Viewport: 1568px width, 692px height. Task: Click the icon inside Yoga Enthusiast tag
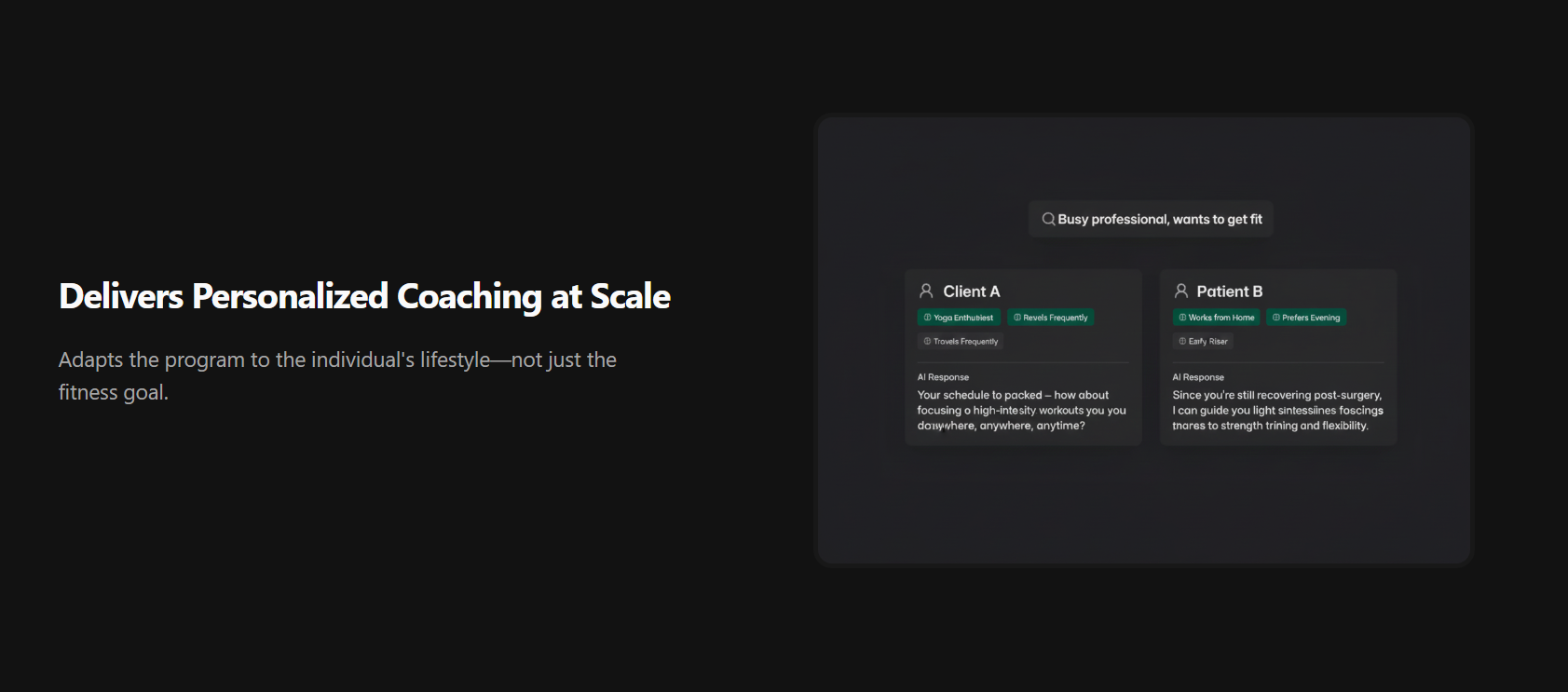click(x=927, y=318)
